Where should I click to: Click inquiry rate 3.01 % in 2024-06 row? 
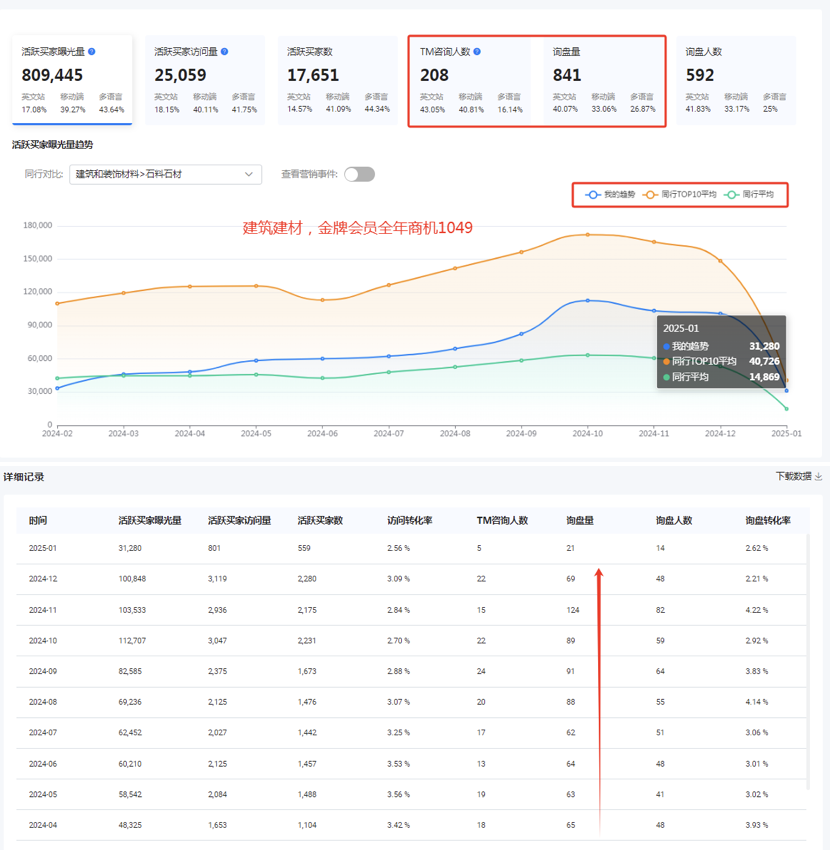757,764
